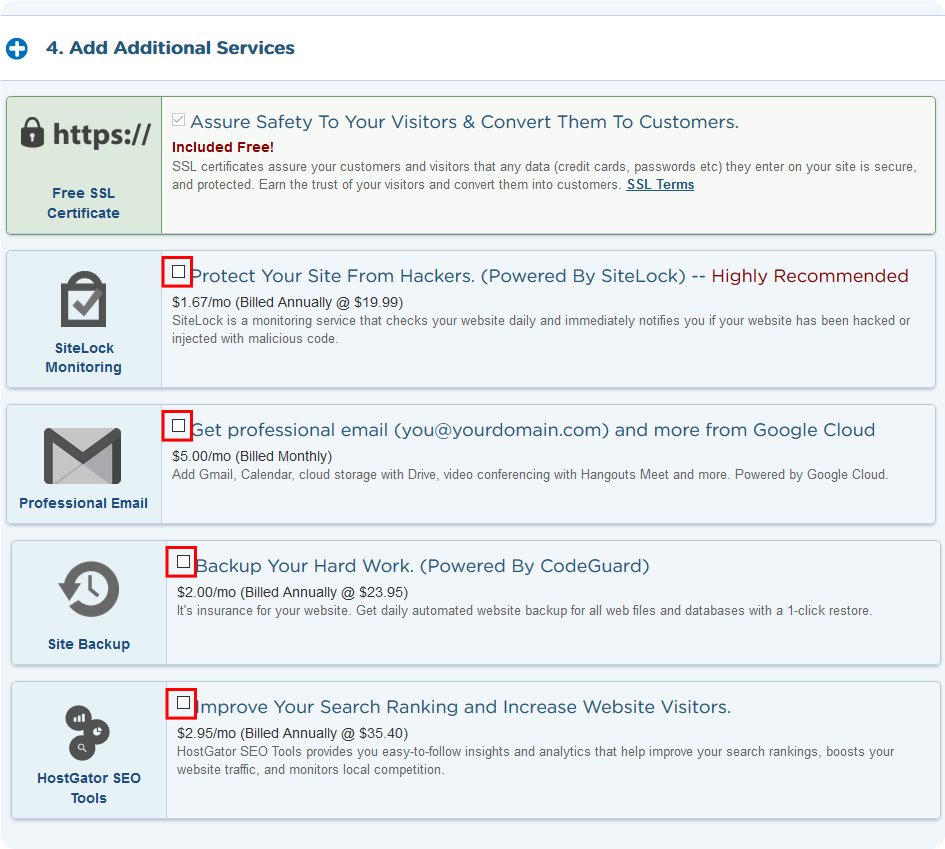Click the blue plus icon beside section 4
The image size is (945, 849).
(x=17, y=49)
